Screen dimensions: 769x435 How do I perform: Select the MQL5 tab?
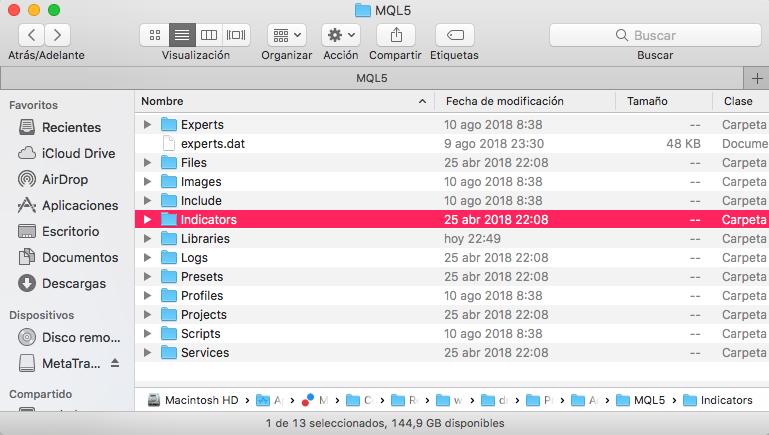point(372,78)
